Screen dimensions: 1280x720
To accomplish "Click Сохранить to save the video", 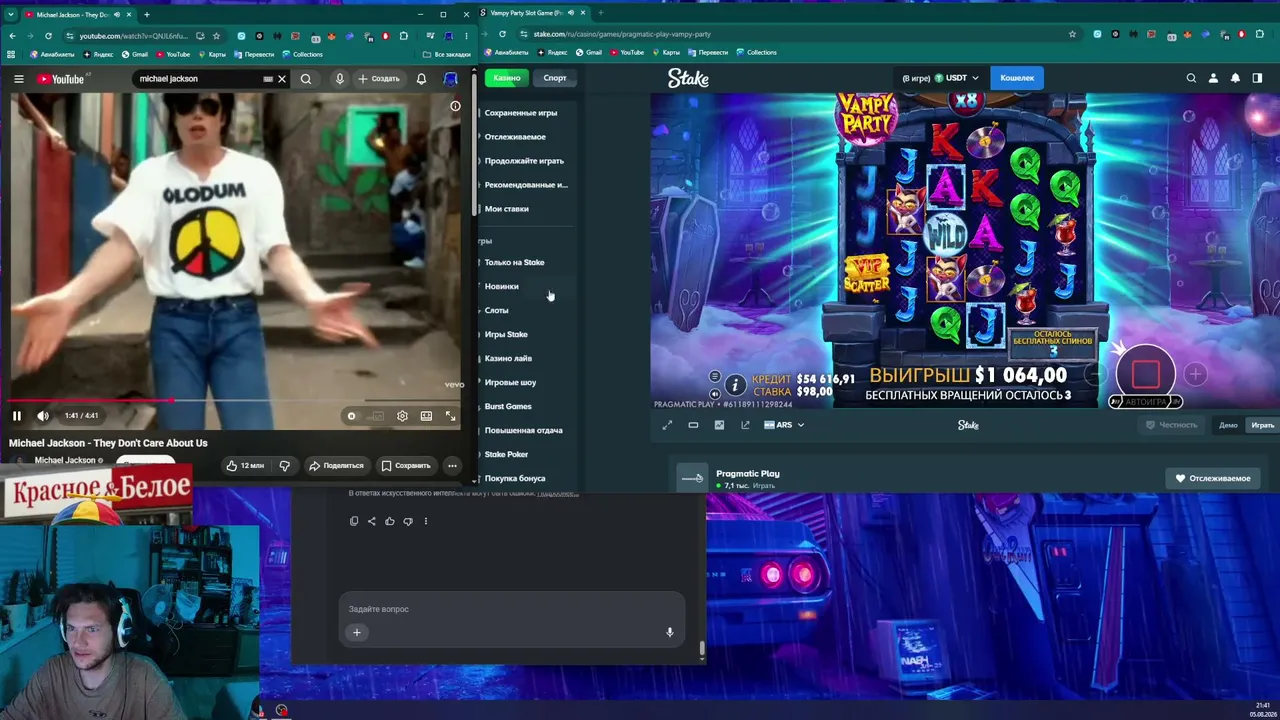I will coord(406,465).
